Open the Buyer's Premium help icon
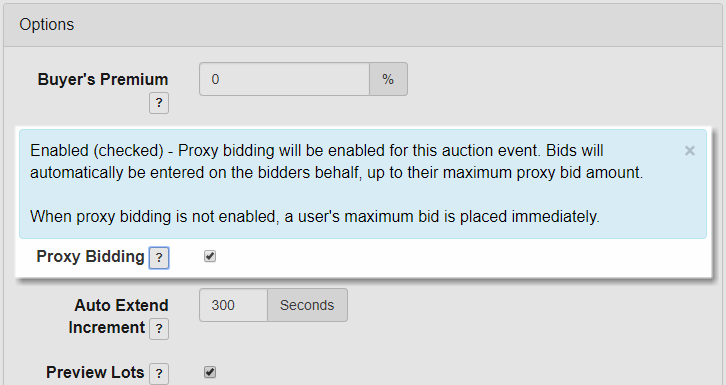The image size is (726, 385). coord(159,103)
